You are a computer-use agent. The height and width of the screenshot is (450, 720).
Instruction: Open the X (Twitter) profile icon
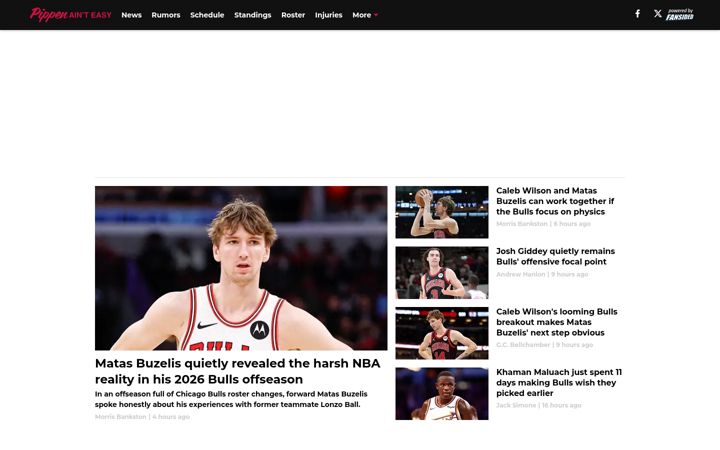(x=658, y=14)
